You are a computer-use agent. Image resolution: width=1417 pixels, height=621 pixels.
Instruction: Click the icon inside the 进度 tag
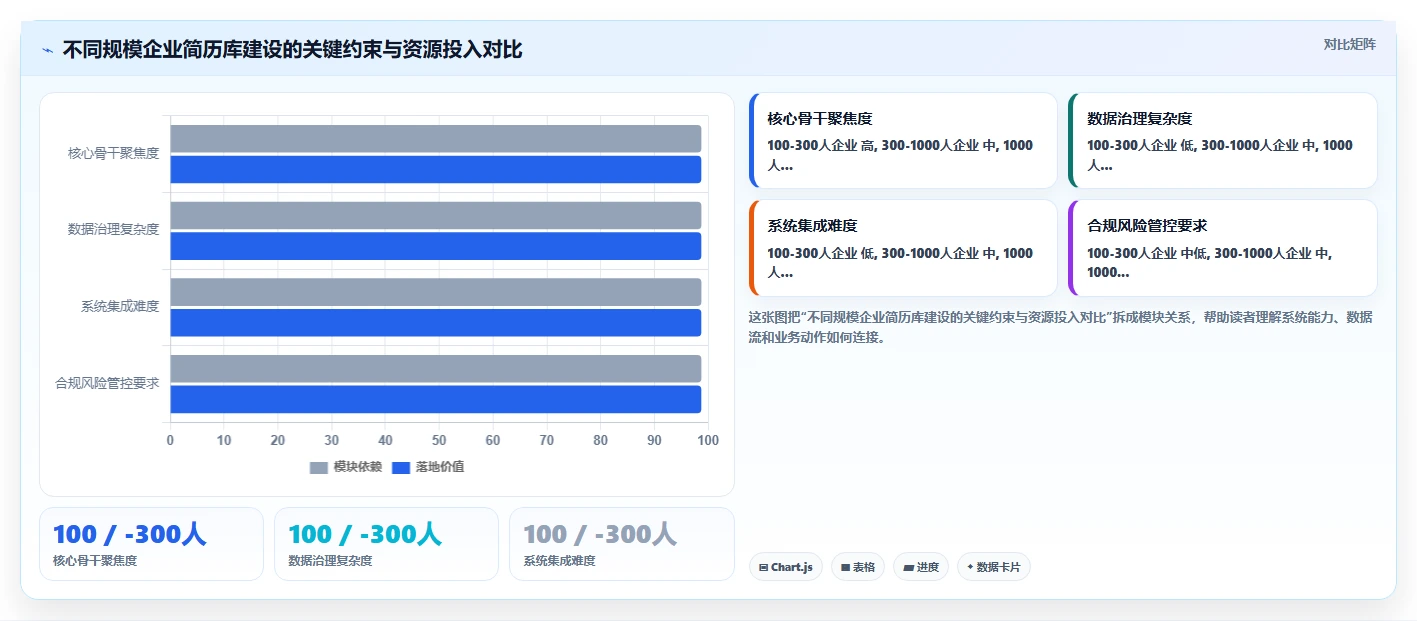pos(908,567)
